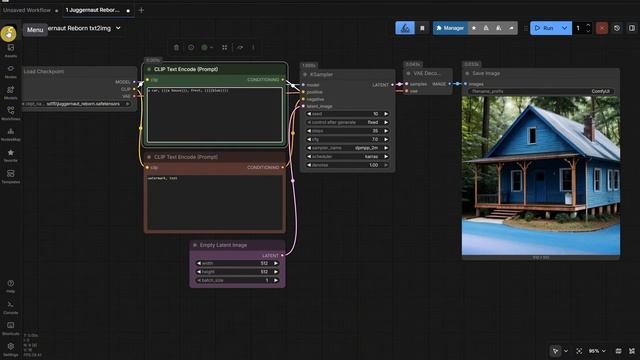This screenshot has width=640, height=360.
Task: Toggle minimap icon in bottom bar
Action: pyautogui.click(x=619, y=351)
